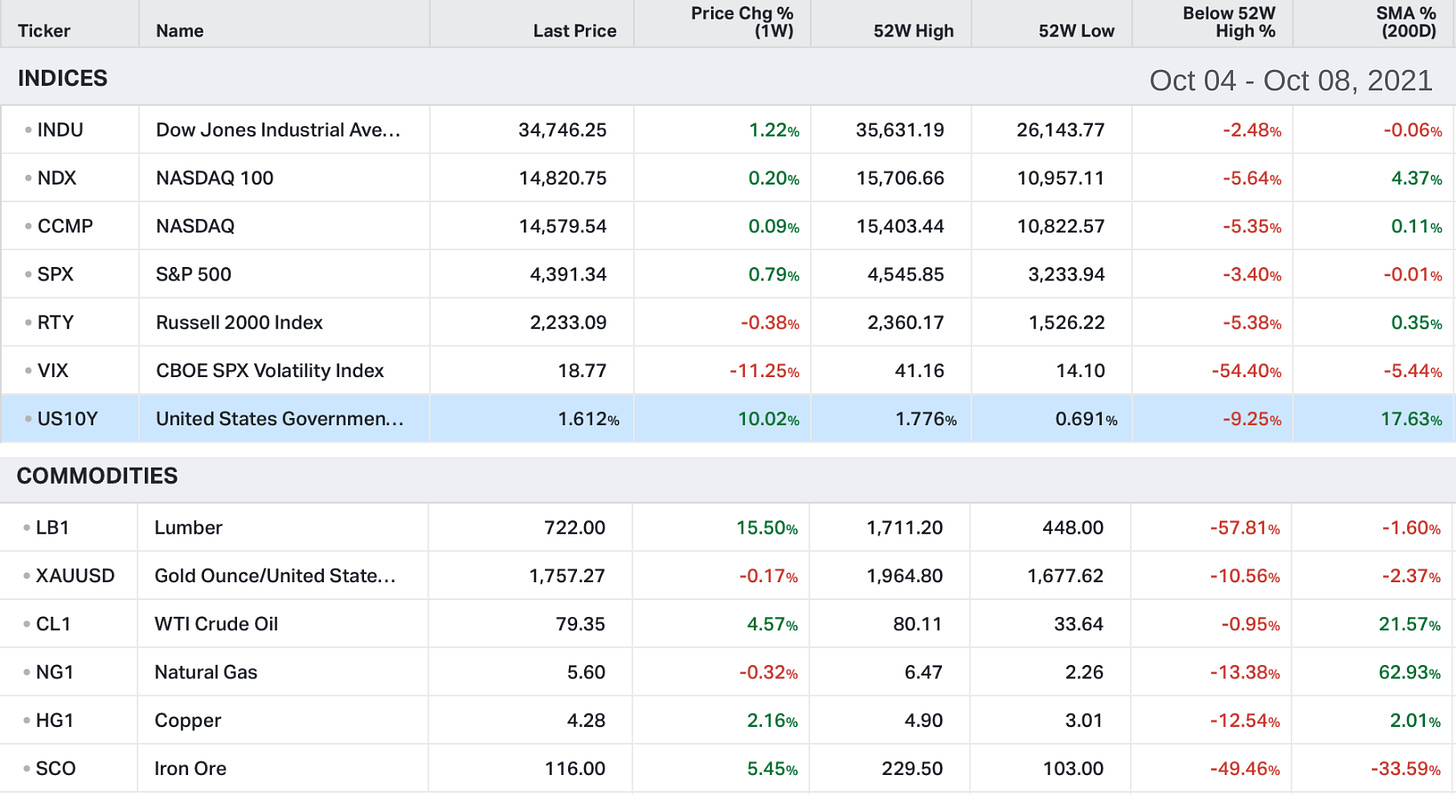The image size is (1456, 805).
Task: Open NASDAQ 100 name cell
Action: (x=214, y=178)
